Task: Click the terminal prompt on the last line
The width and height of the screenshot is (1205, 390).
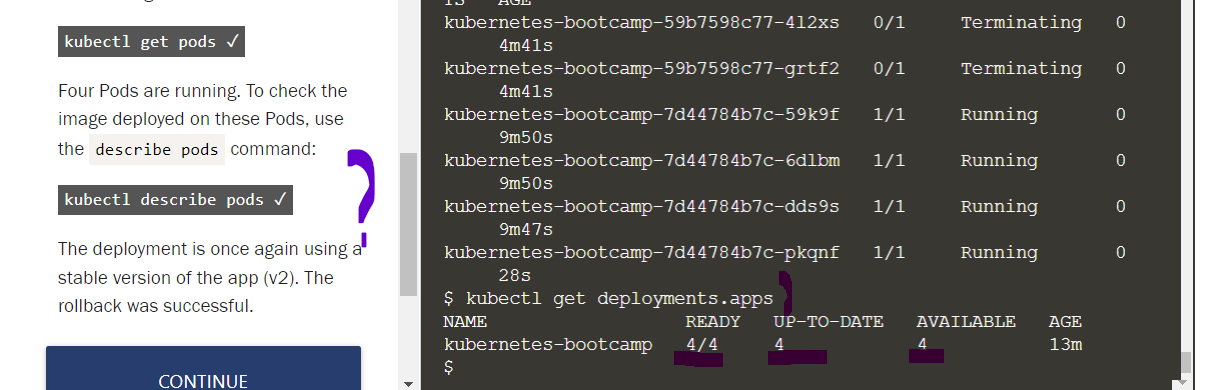Action: (449, 367)
